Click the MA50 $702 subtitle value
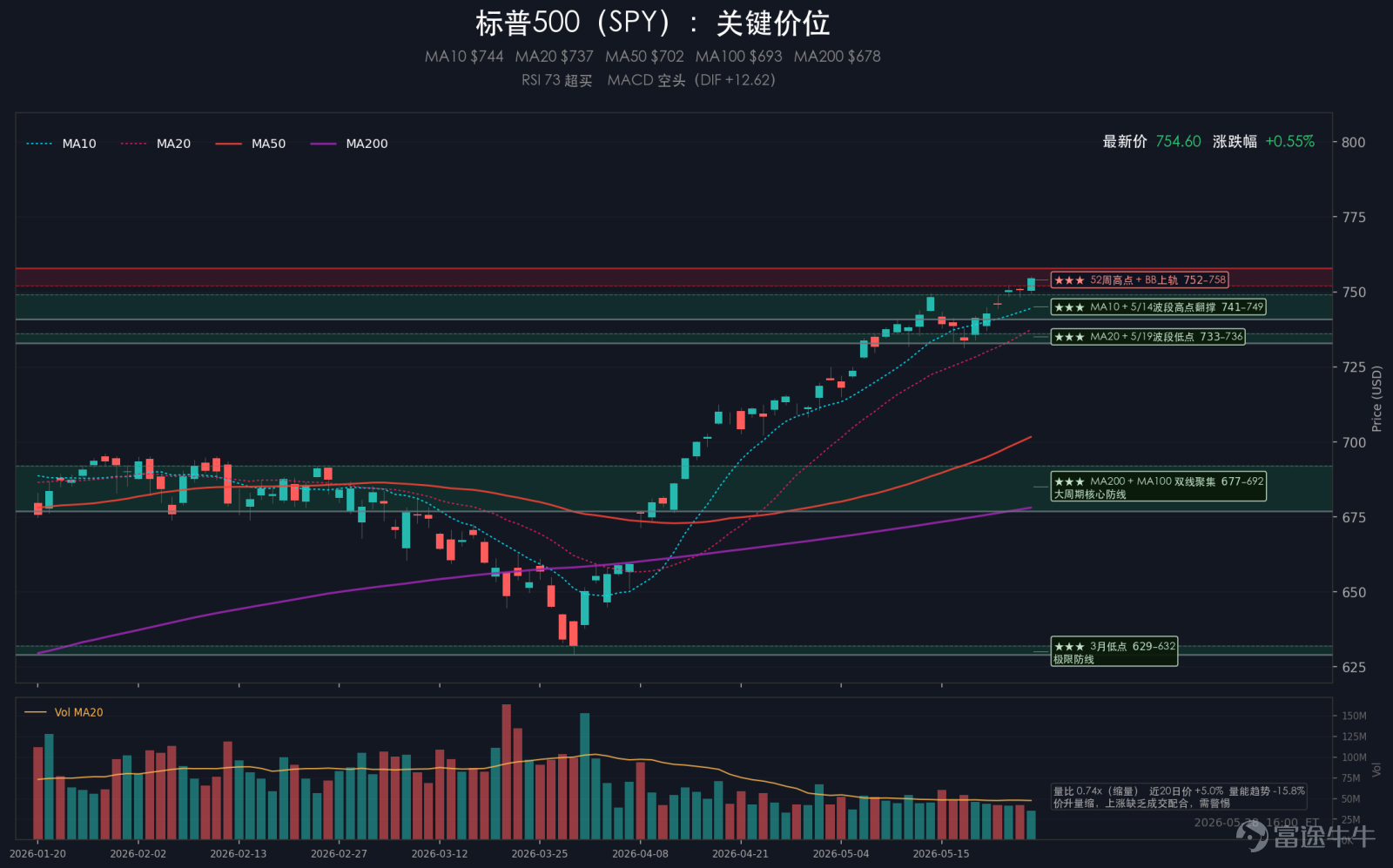The height and width of the screenshot is (868, 1393). (x=644, y=57)
